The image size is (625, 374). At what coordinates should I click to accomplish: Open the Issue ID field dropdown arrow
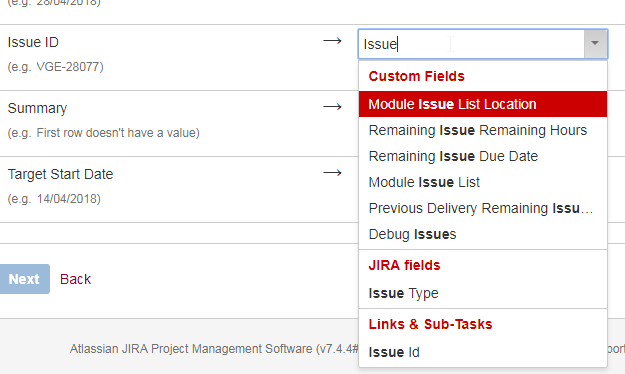(595, 43)
